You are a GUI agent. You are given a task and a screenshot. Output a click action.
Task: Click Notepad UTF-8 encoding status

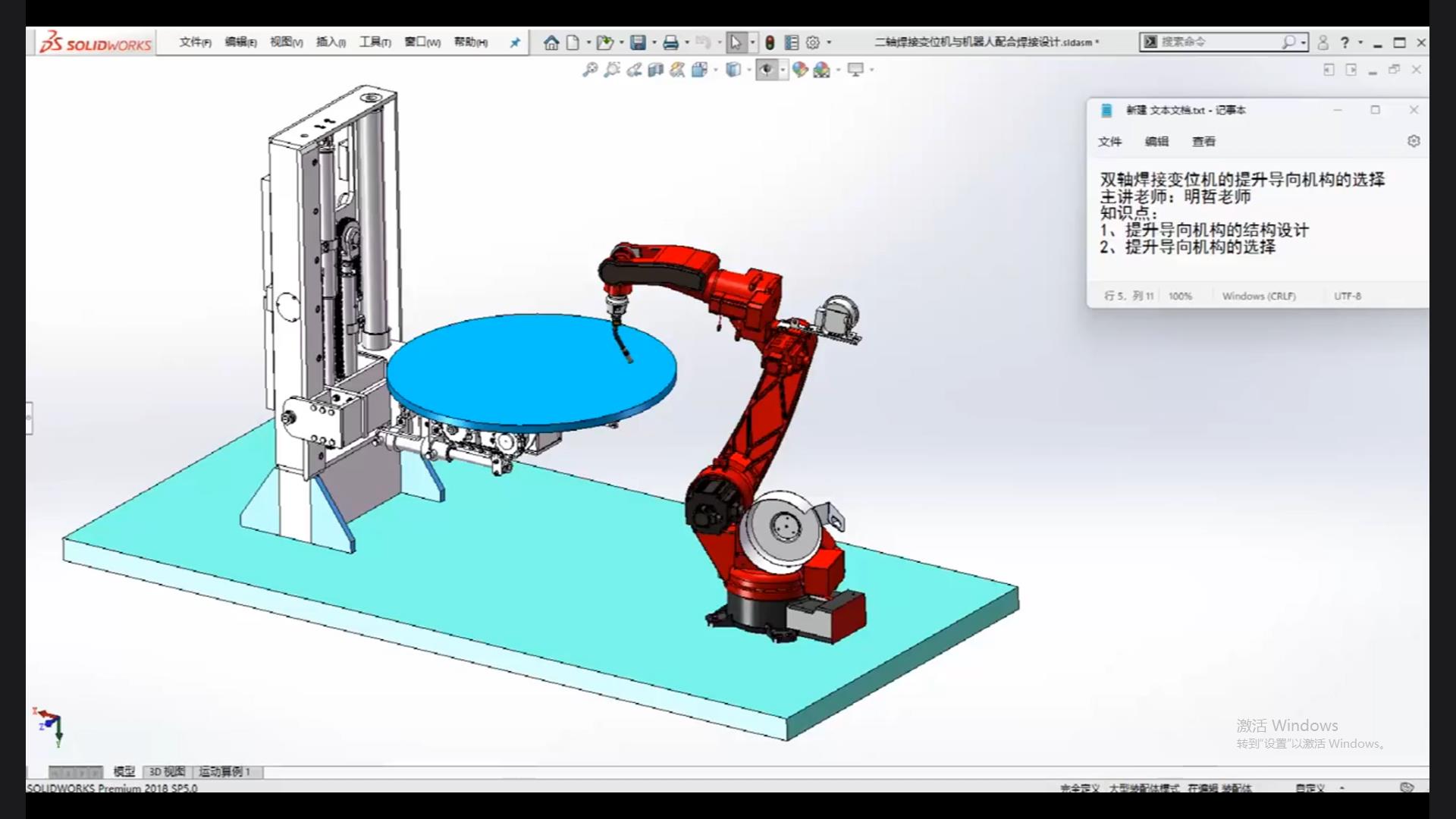1348,297
